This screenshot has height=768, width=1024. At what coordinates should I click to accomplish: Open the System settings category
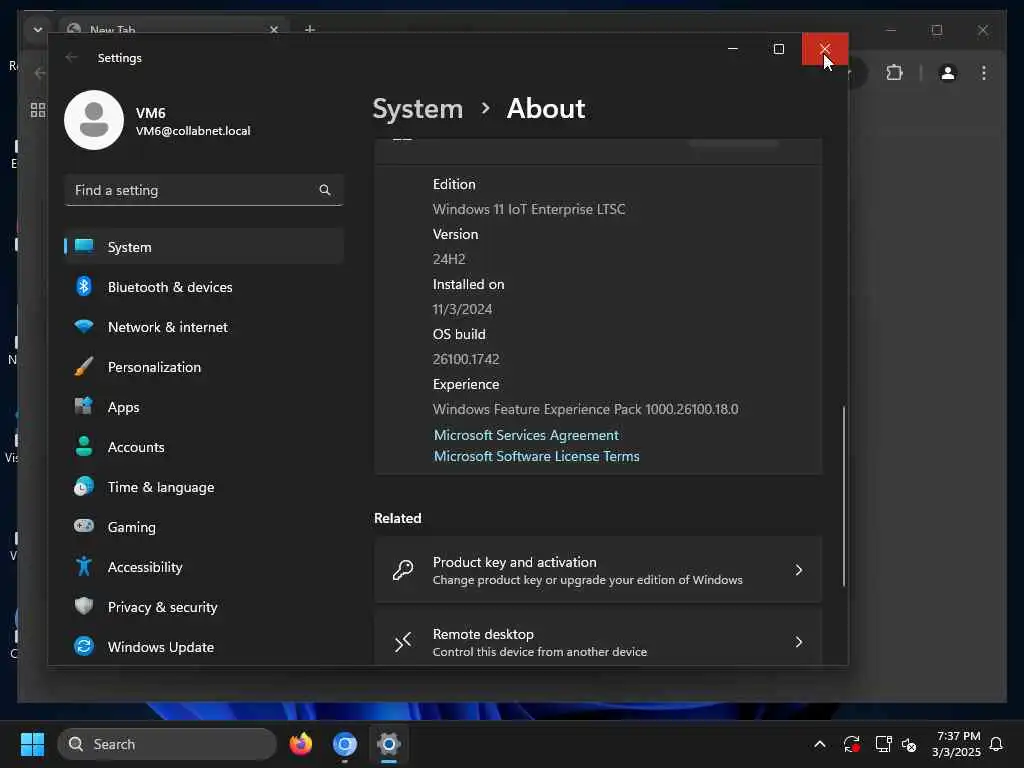[x=204, y=247]
